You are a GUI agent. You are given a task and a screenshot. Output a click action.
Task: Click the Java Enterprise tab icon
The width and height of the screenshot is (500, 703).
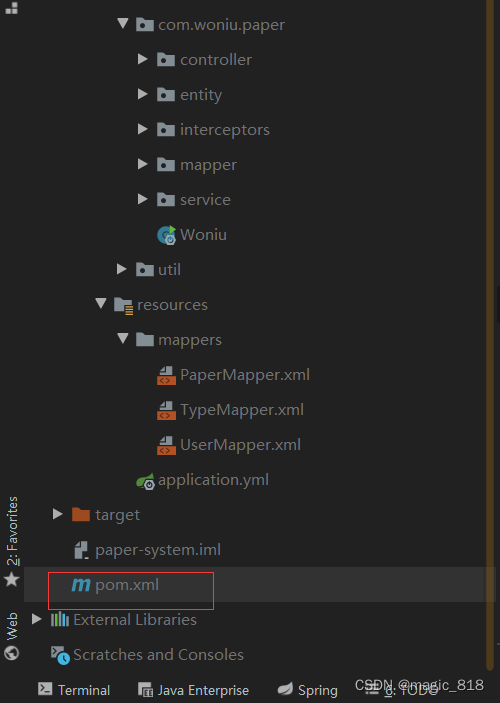[x=145, y=690]
